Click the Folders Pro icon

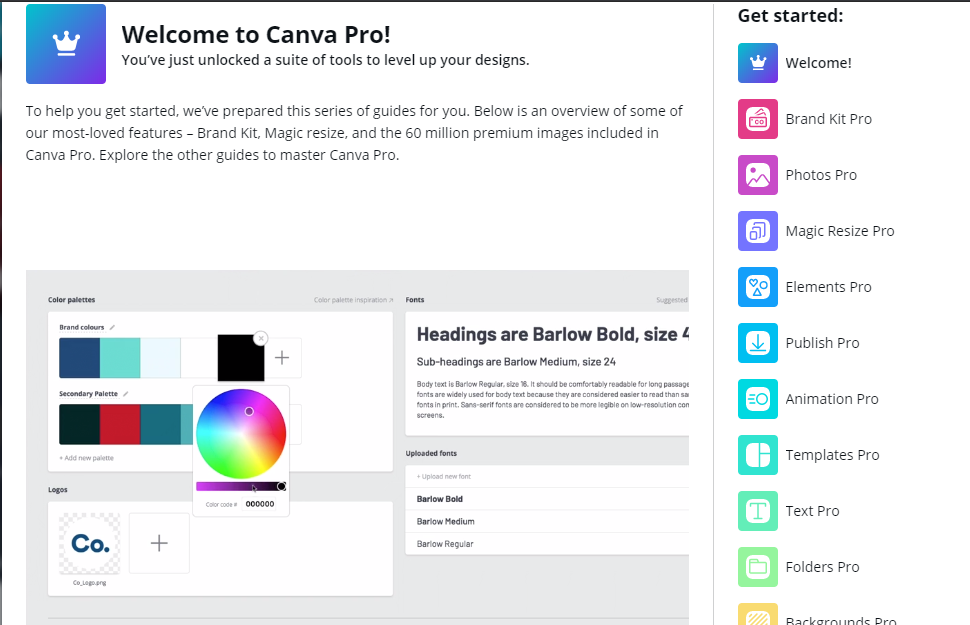[757, 567]
